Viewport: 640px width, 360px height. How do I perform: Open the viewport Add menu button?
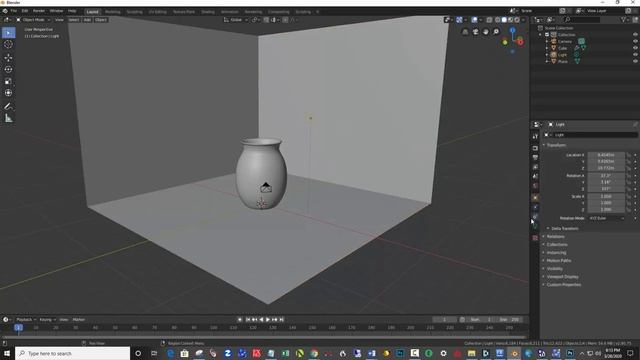[x=87, y=20]
